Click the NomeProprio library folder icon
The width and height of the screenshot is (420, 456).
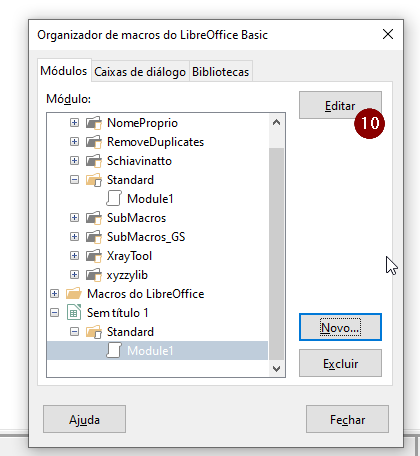coord(94,123)
